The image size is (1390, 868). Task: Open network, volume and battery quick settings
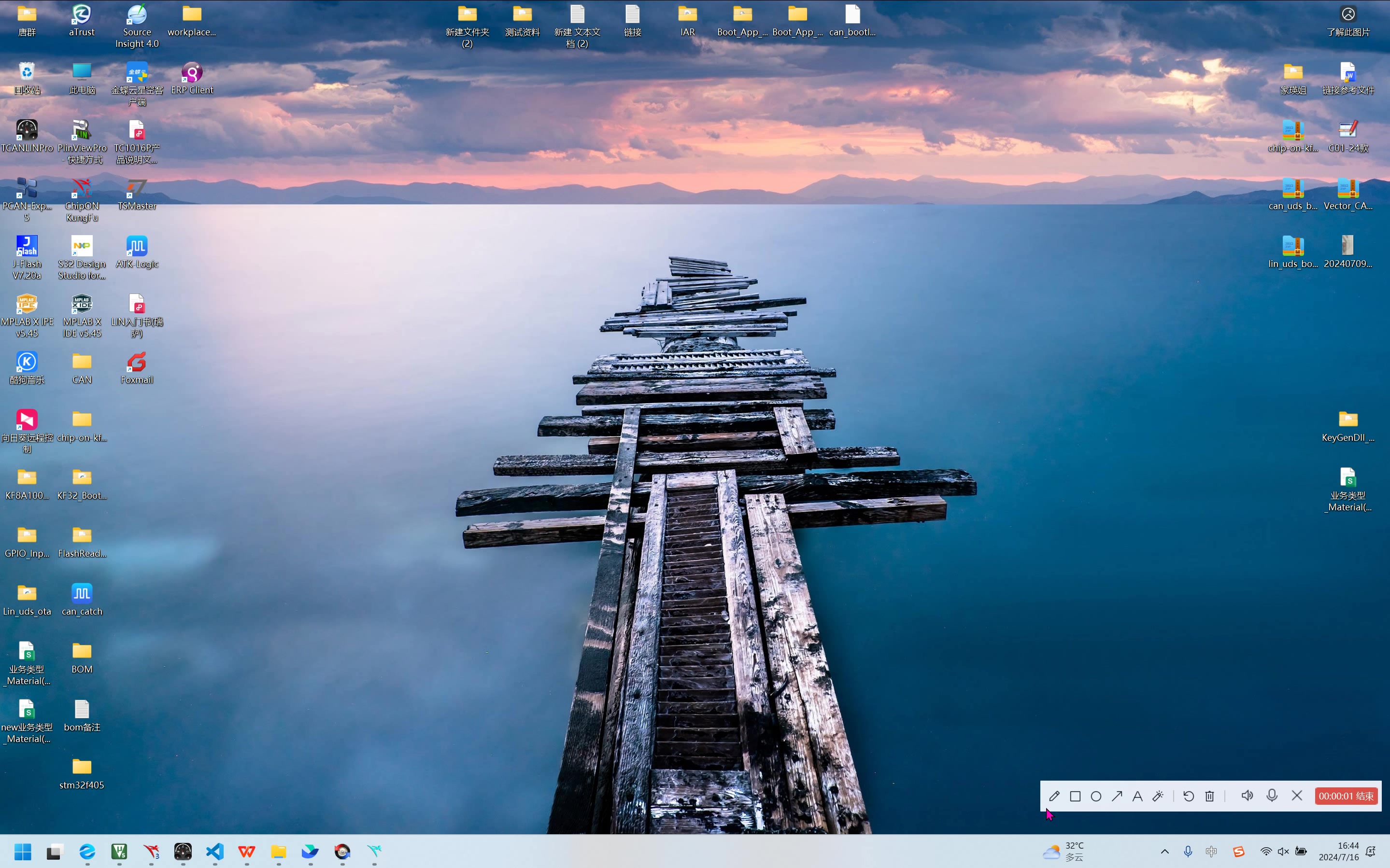(1283, 852)
